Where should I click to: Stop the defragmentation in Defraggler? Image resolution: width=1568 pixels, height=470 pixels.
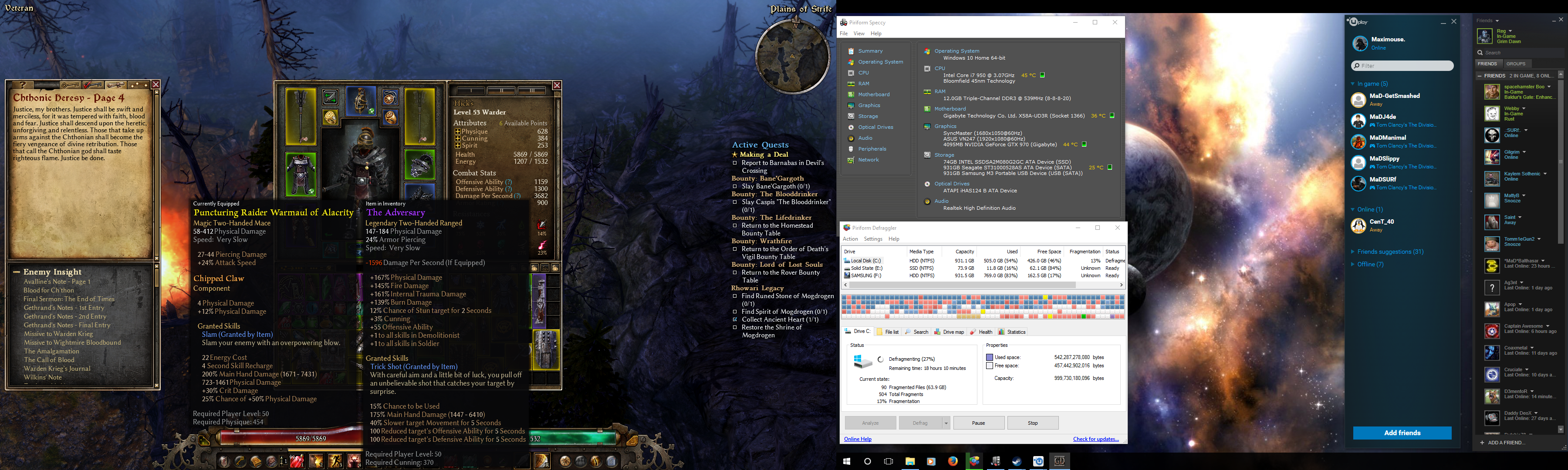(1033, 423)
